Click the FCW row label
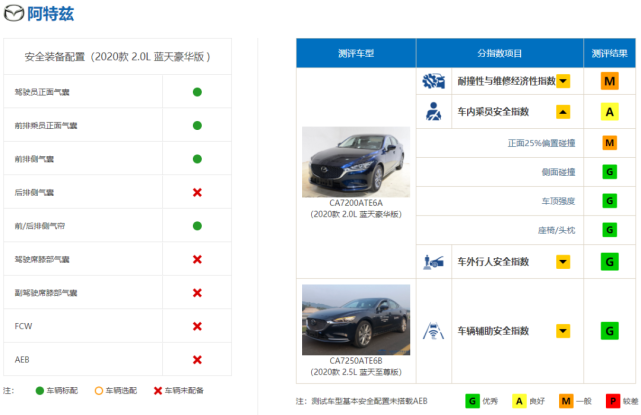The width and height of the screenshot is (641, 415). click(x=23, y=326)
